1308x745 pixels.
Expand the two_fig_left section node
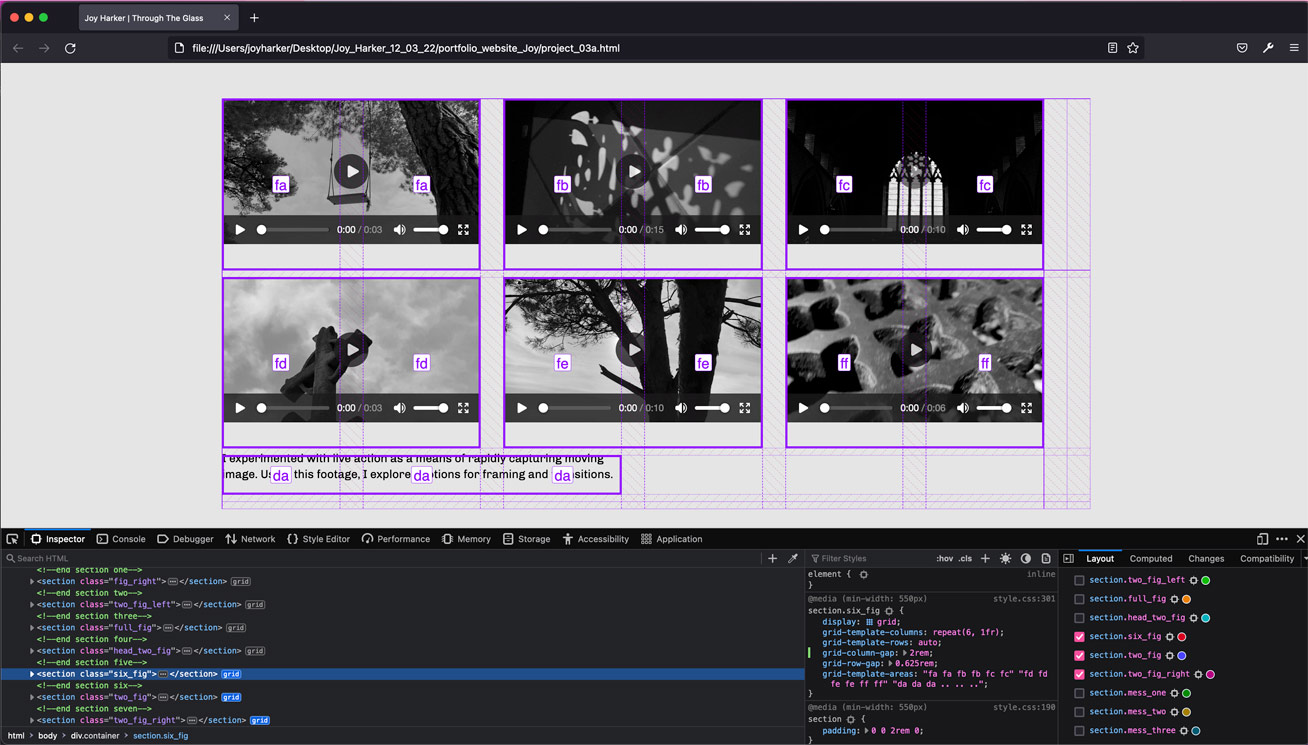click(x=32, y=604)
